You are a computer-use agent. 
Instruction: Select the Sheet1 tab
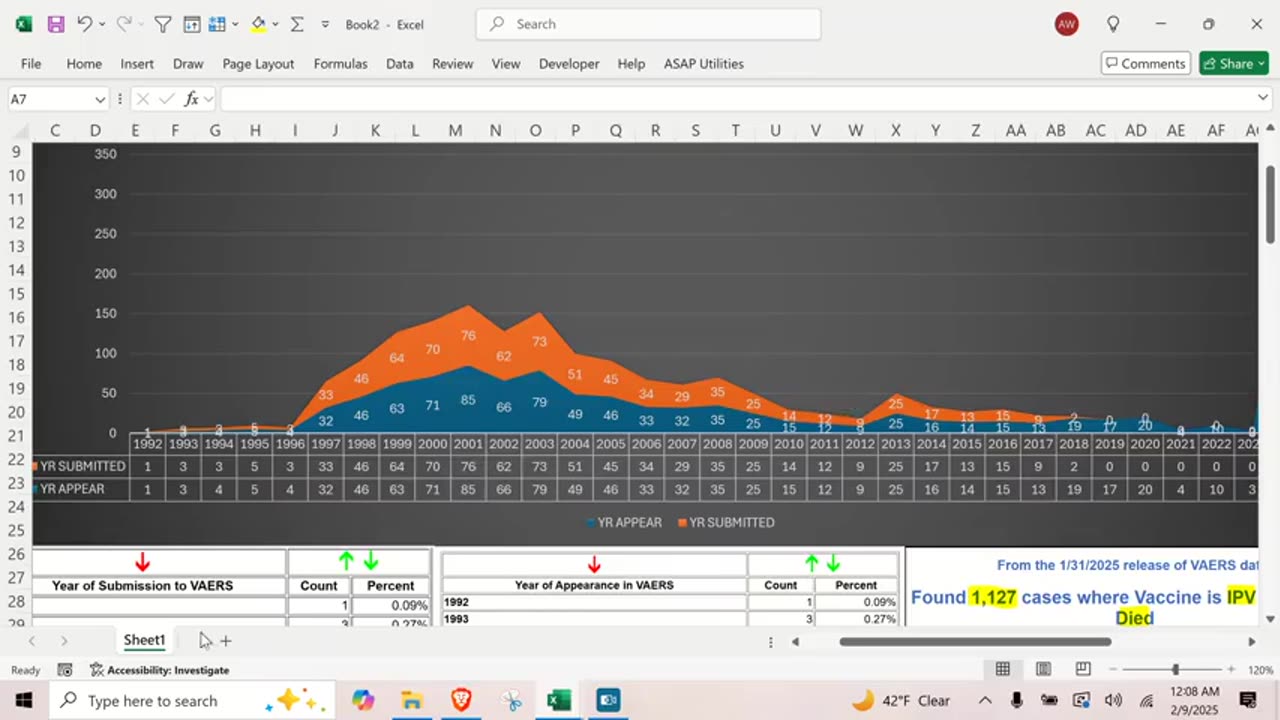pyautogui.click(x=144, y=640)
